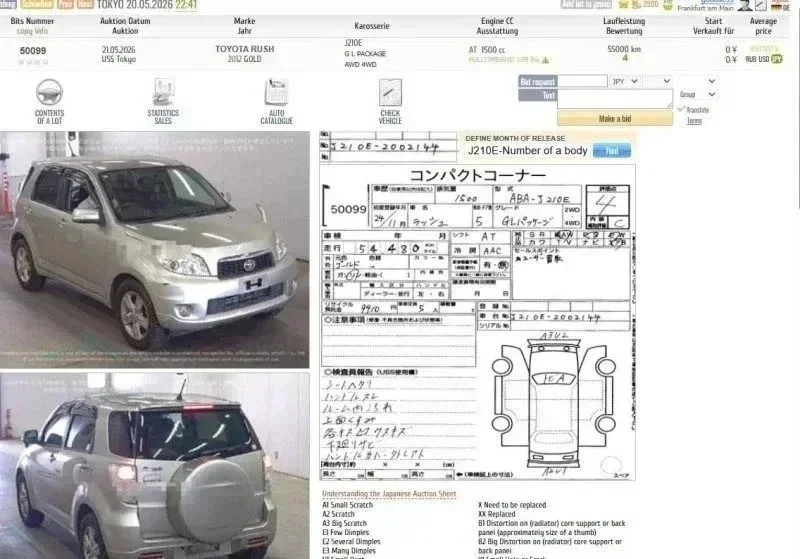Click the Engine CC Ausstattung header
The height and width of the screenshot is (559, 800).
pos(497,26)
